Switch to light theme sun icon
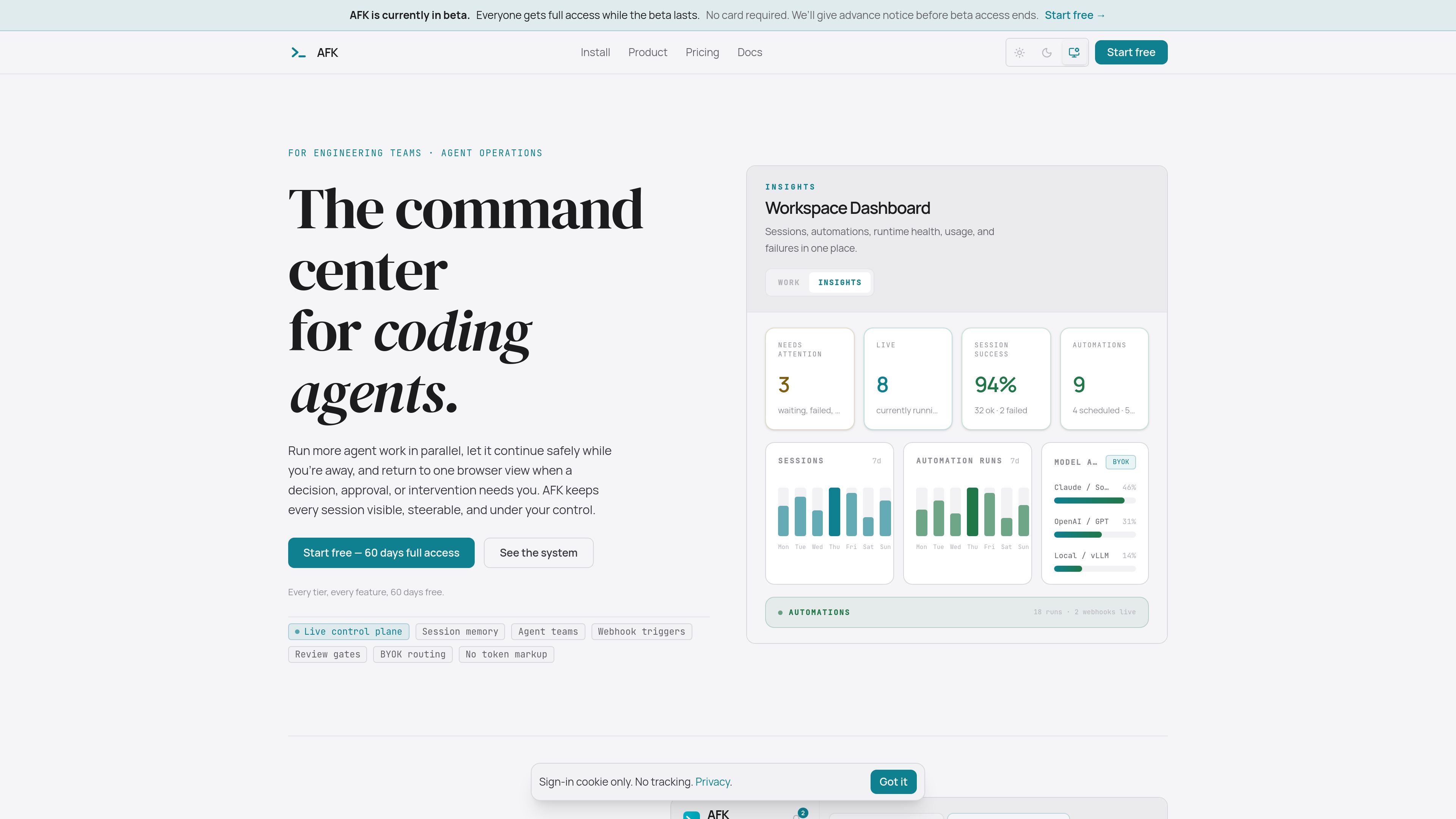 [1020, 53]
